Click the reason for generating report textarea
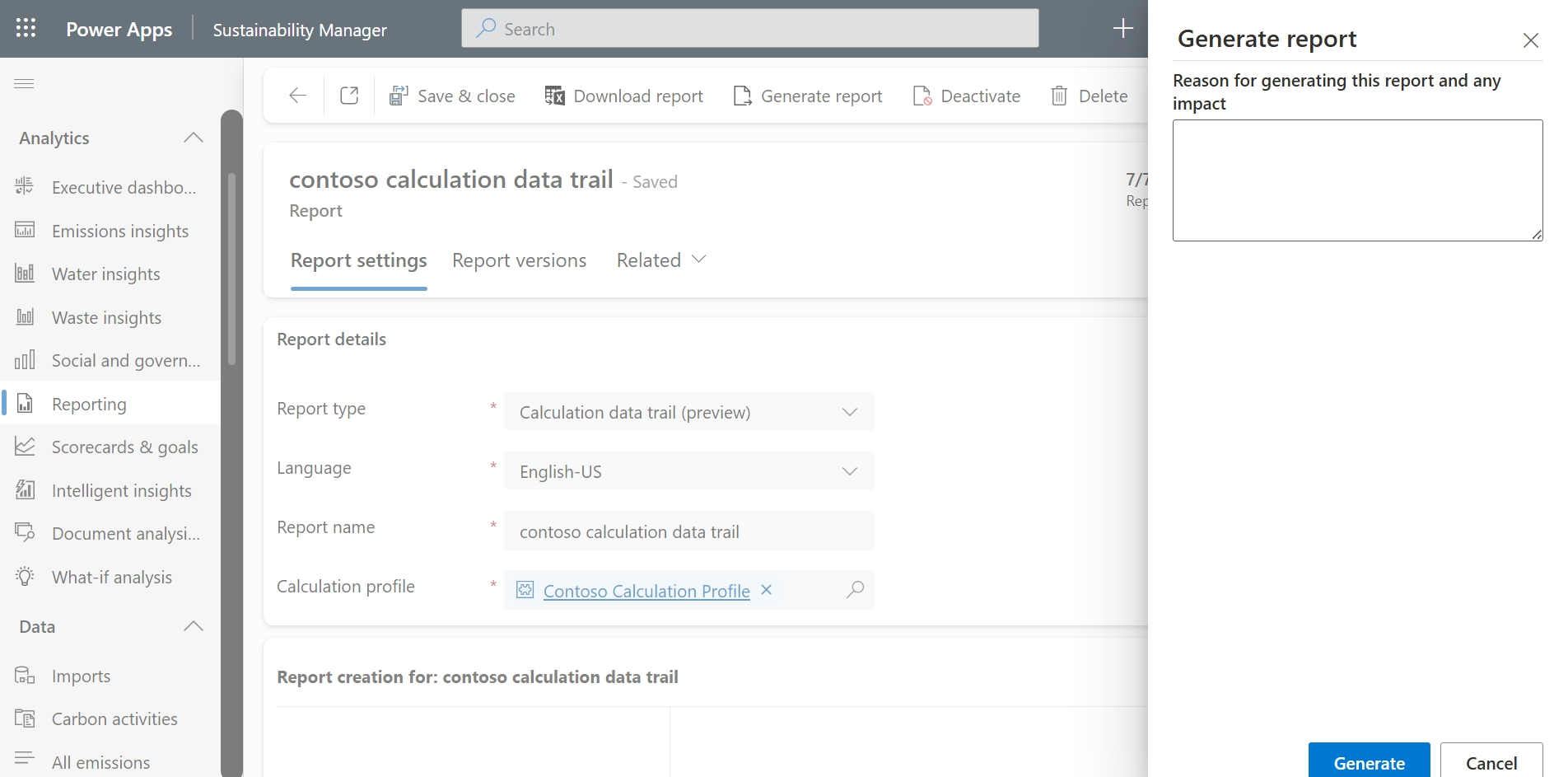 (1357, 180)
